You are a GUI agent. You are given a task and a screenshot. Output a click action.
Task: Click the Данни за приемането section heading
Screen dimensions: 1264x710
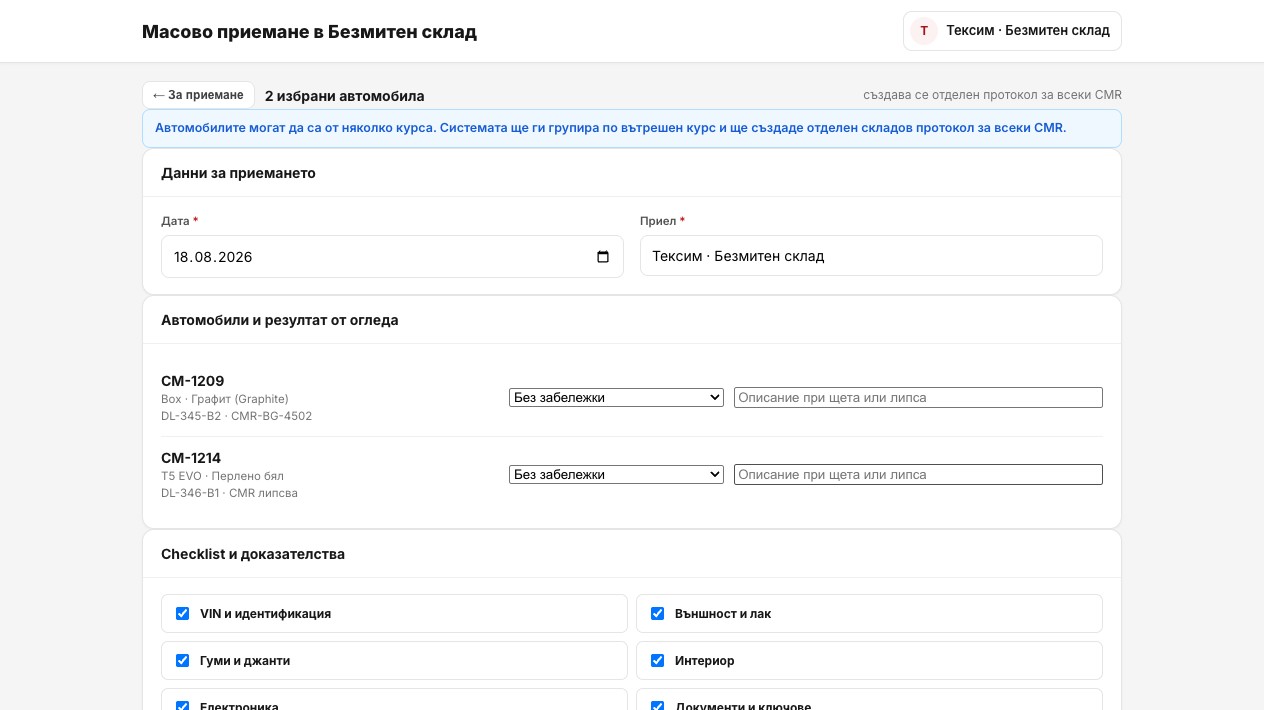point(238,173)
